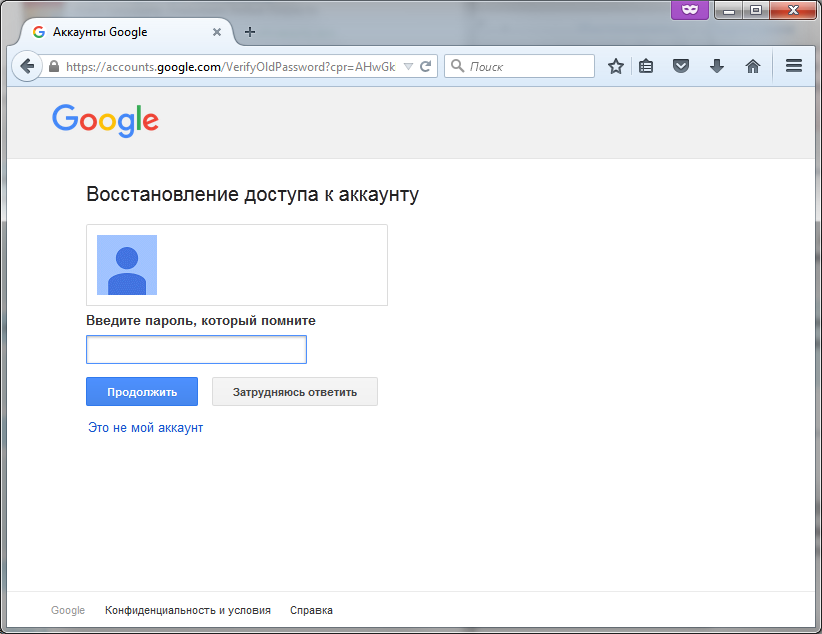Open the address bar history dropdown
The width and height of the screenshot is (822, 634).
(410, 65)
